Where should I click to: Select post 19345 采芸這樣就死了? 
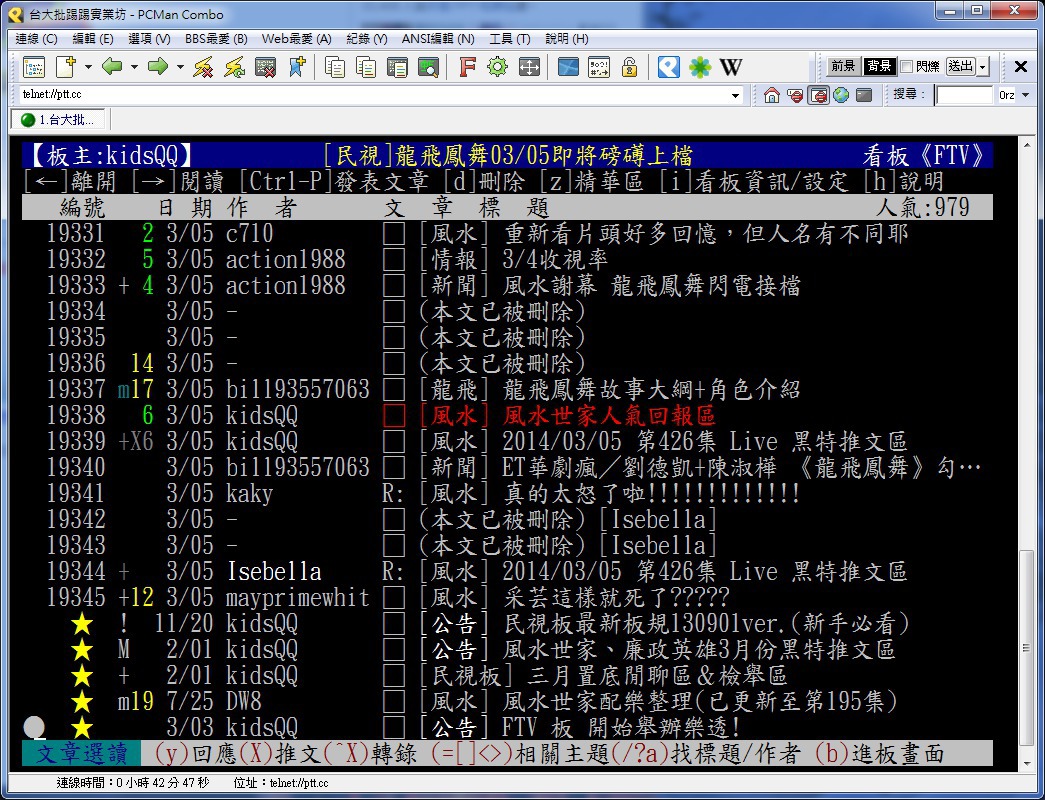[507, 597]
